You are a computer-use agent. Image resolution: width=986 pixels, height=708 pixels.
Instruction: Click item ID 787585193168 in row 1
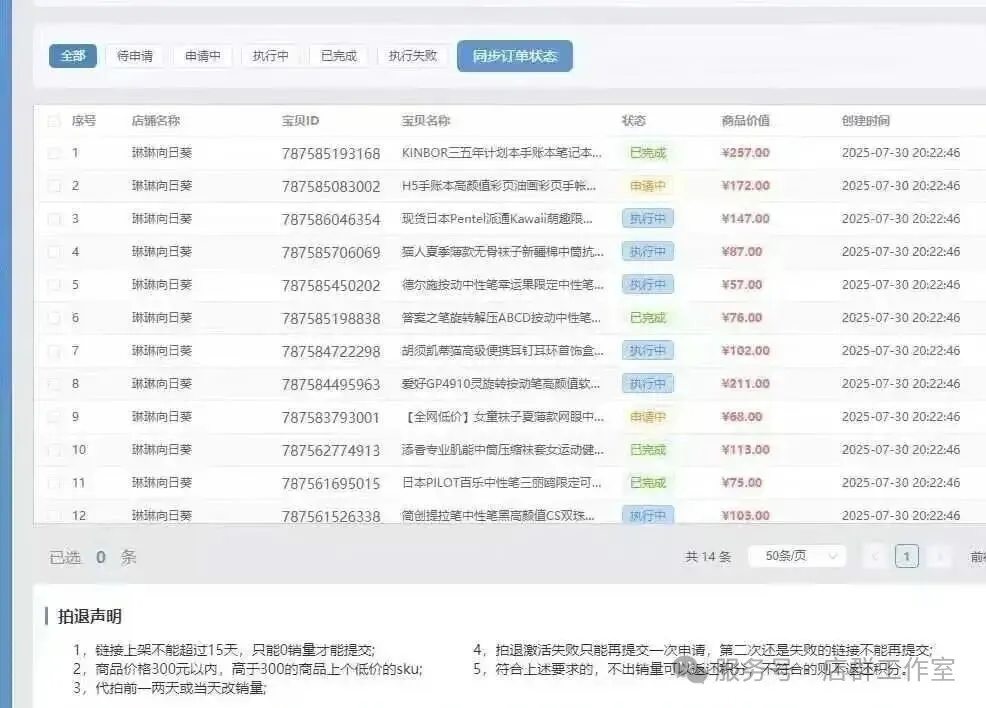pyautogui.click(x=331, y=154)
